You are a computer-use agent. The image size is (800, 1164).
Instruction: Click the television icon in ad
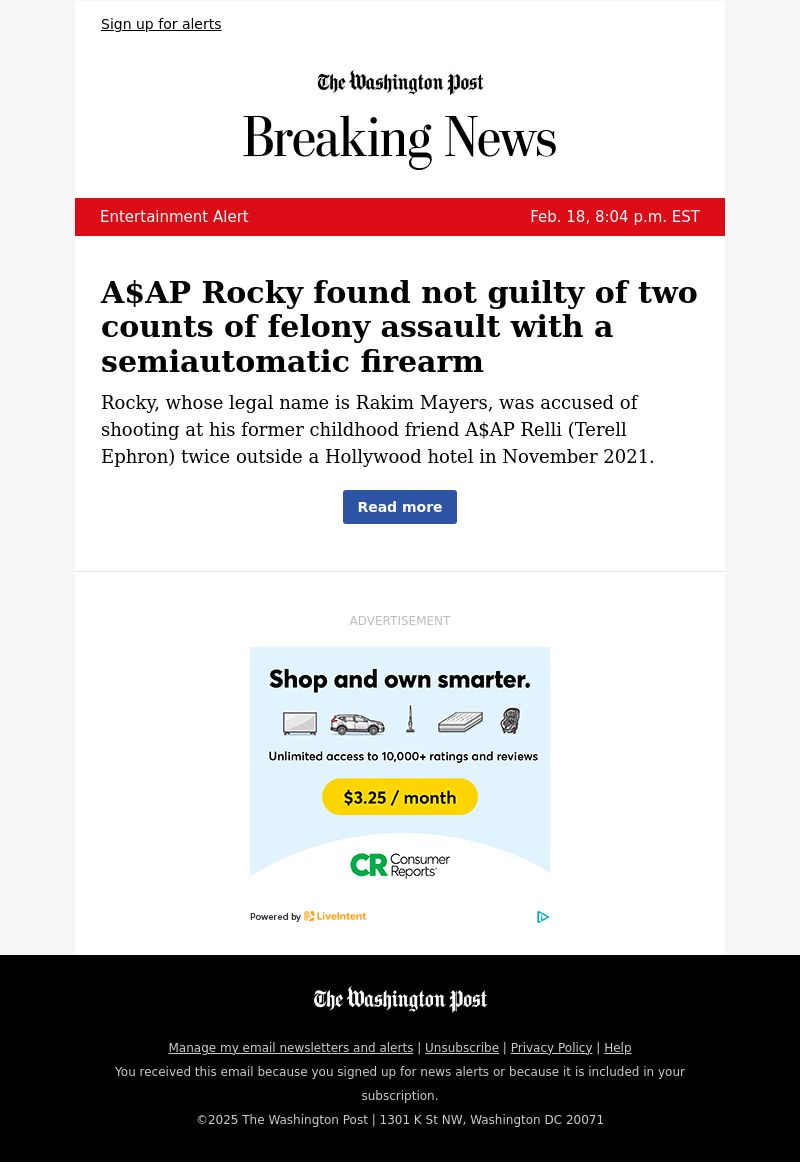click(x=300, y=723)
